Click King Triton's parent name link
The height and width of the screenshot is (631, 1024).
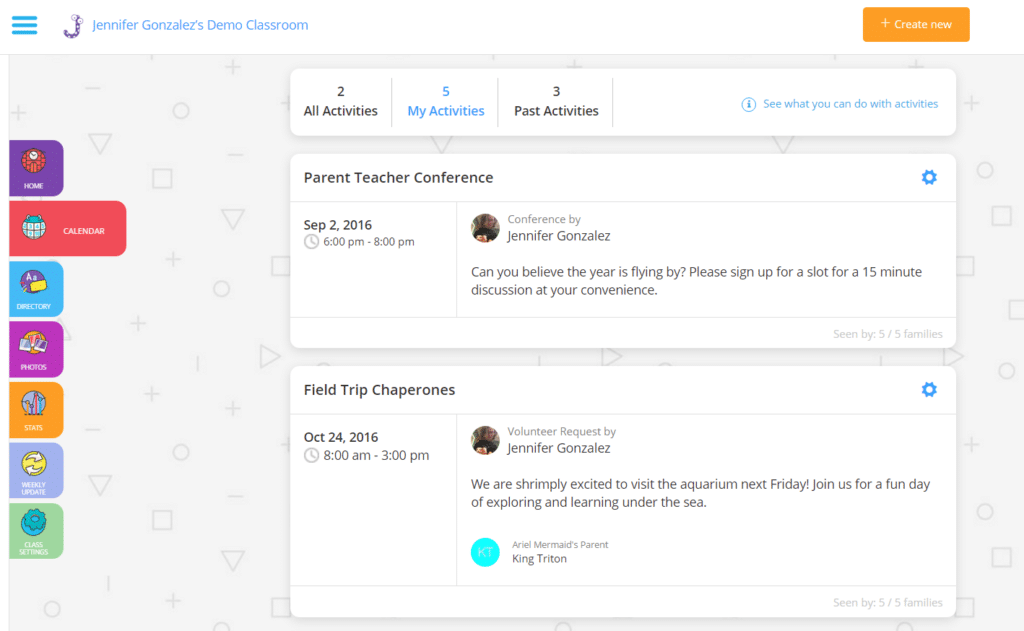click(x=540, y=559)
